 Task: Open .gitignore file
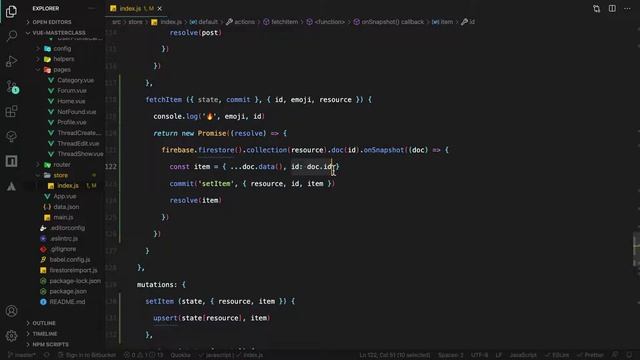[x=63, y=249]
